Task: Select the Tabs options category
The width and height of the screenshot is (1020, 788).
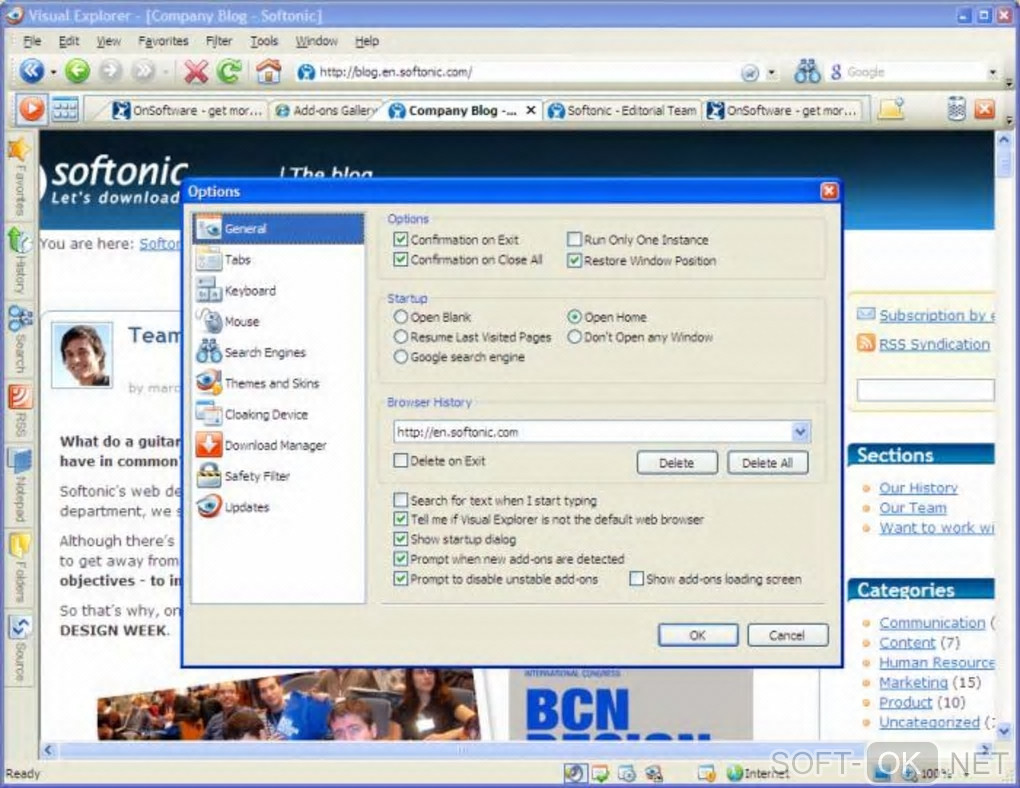Action: coord(278,260)
